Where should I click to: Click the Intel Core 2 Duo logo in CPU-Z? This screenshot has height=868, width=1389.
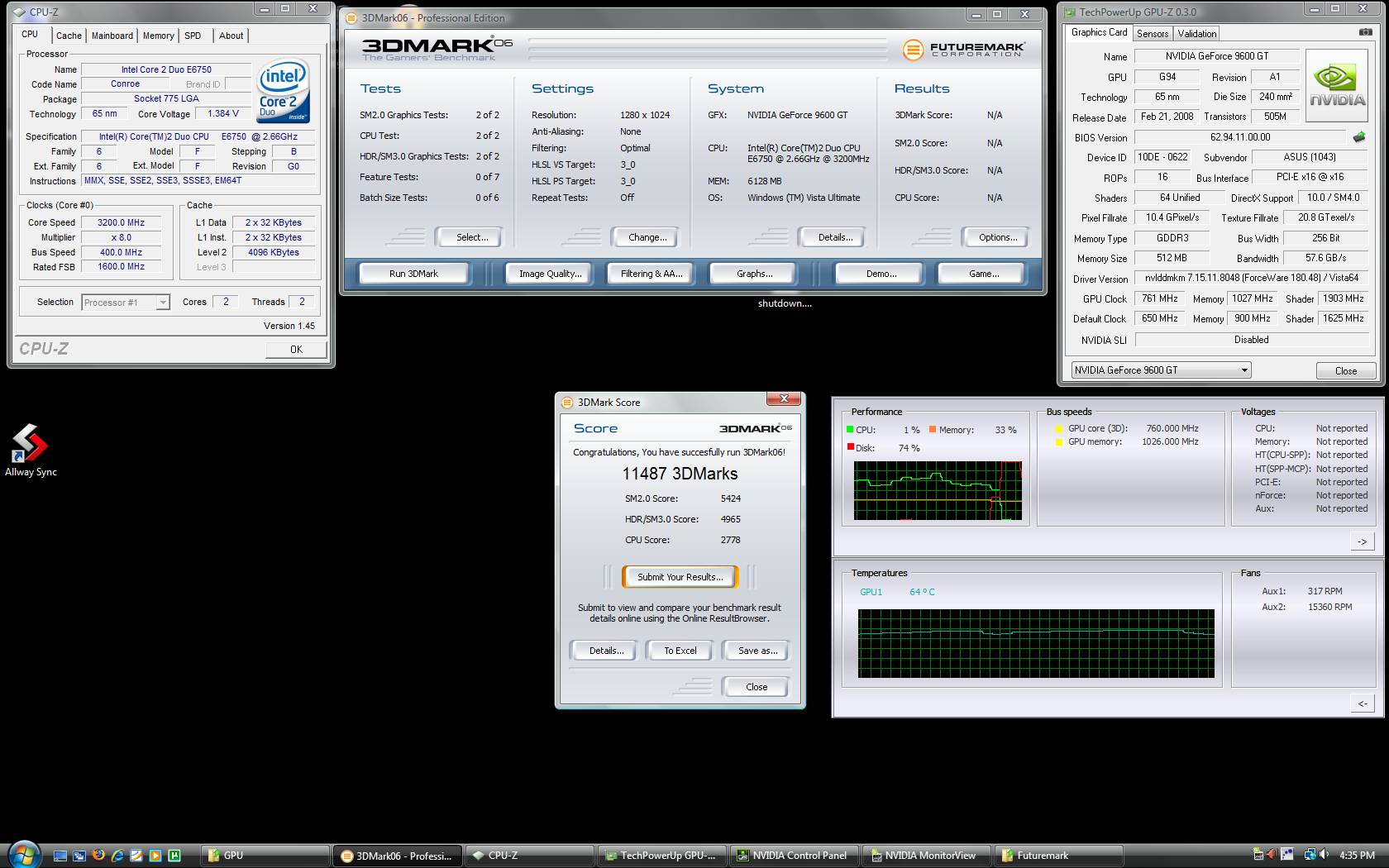point(283,89)
